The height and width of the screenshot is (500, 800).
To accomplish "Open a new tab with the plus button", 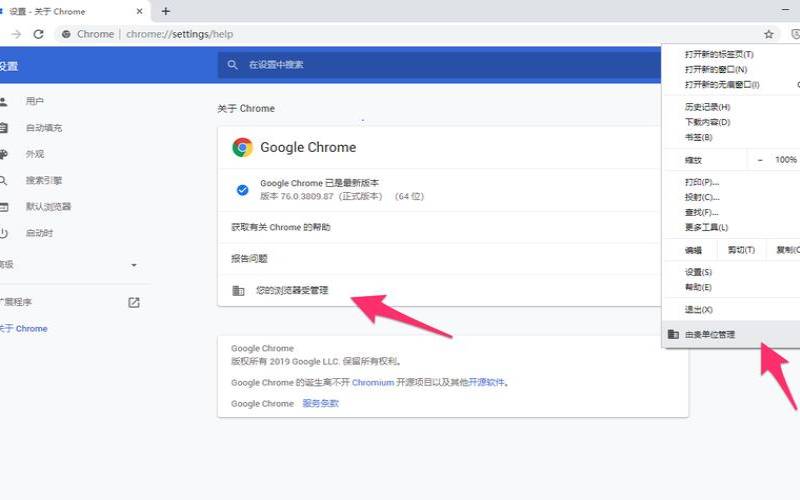I will tap(165, 11).
